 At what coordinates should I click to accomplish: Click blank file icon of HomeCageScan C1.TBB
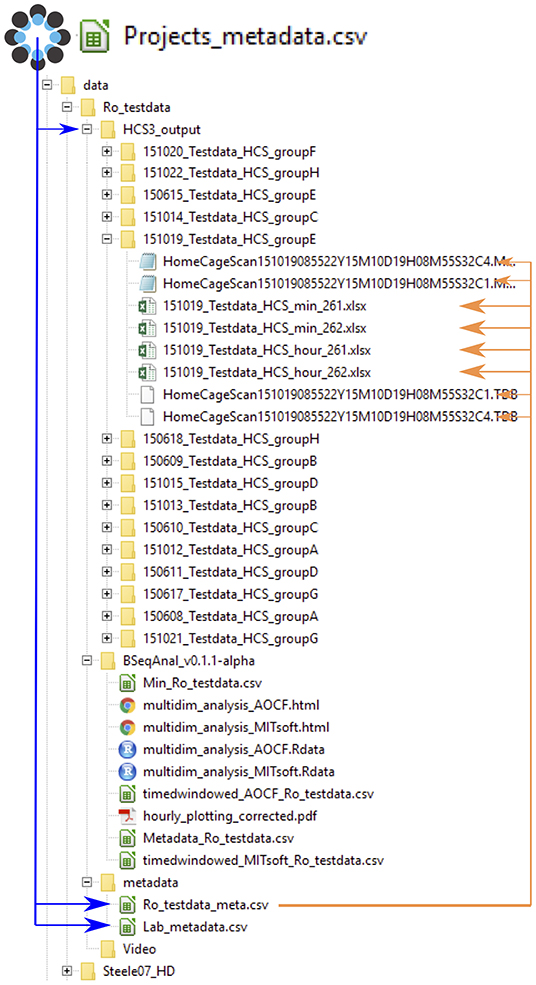point(147,395)
